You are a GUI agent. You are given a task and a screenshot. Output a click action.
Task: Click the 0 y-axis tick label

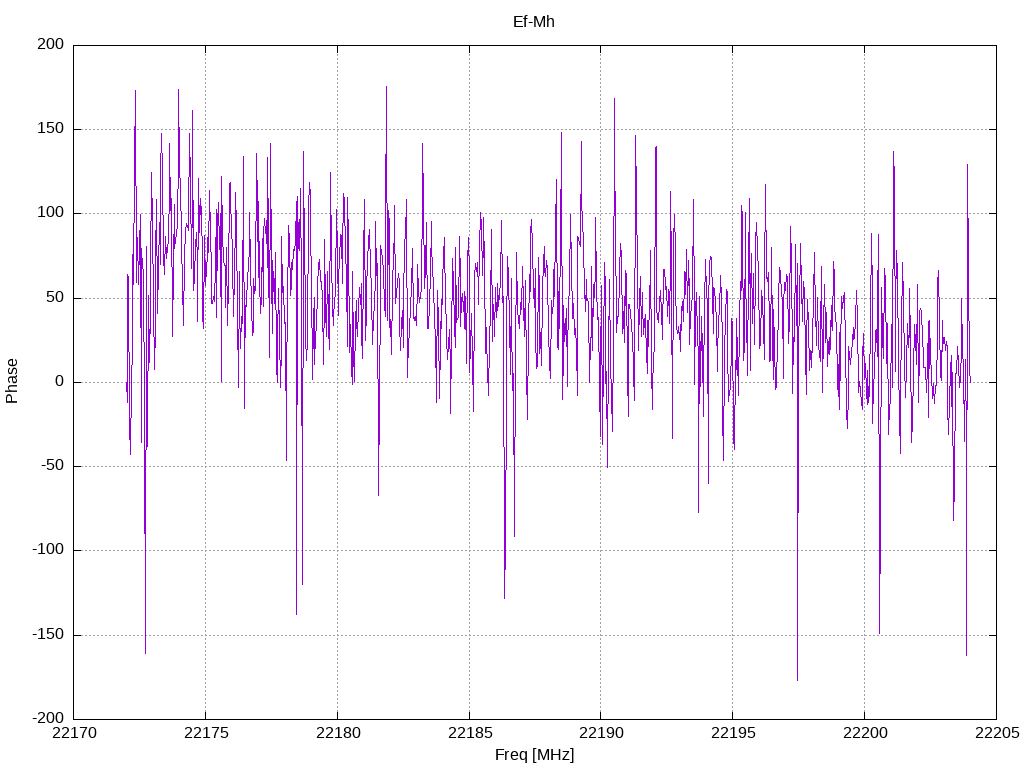tap(60, 381)
